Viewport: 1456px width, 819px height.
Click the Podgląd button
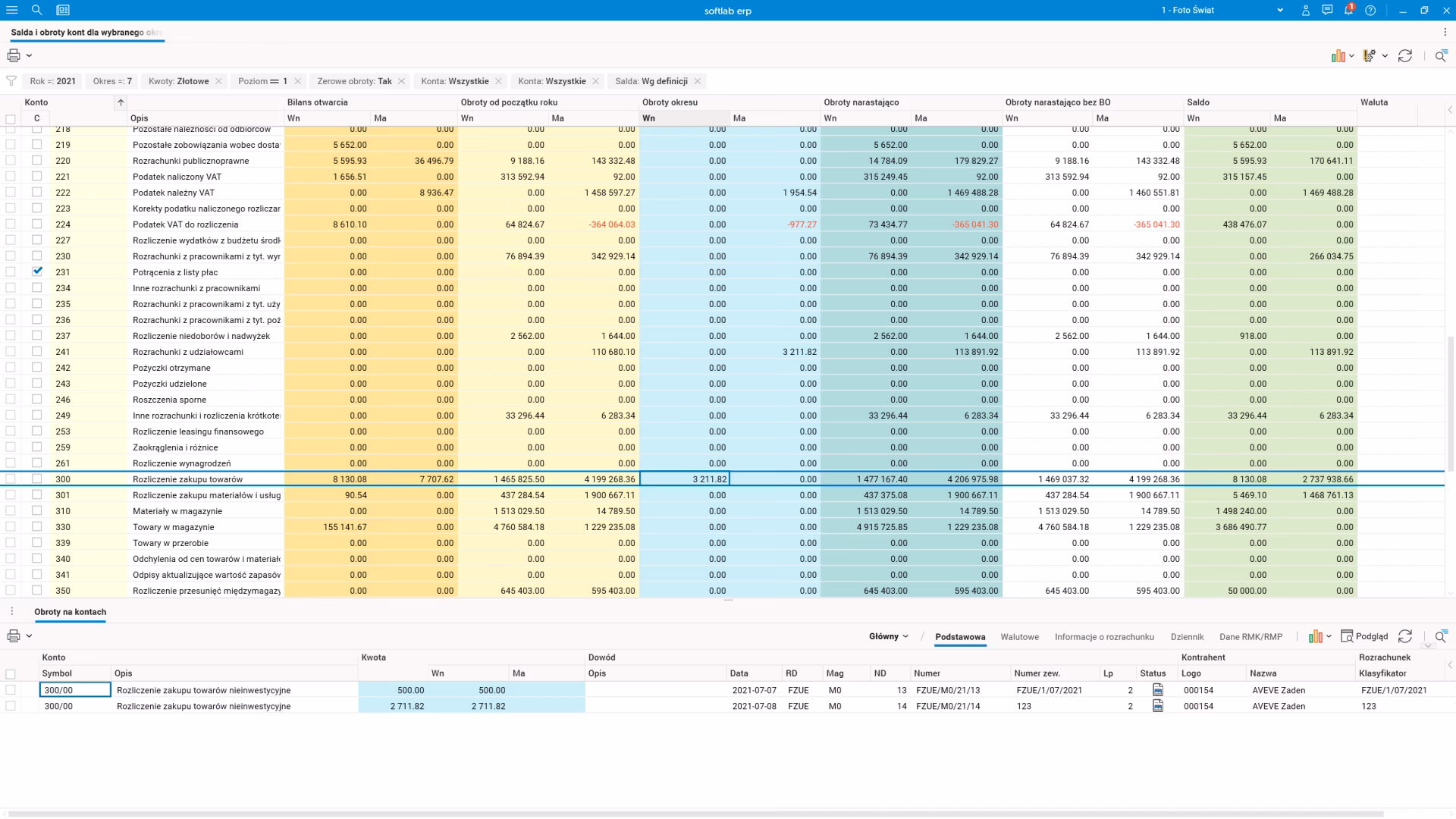[1364, 637]
